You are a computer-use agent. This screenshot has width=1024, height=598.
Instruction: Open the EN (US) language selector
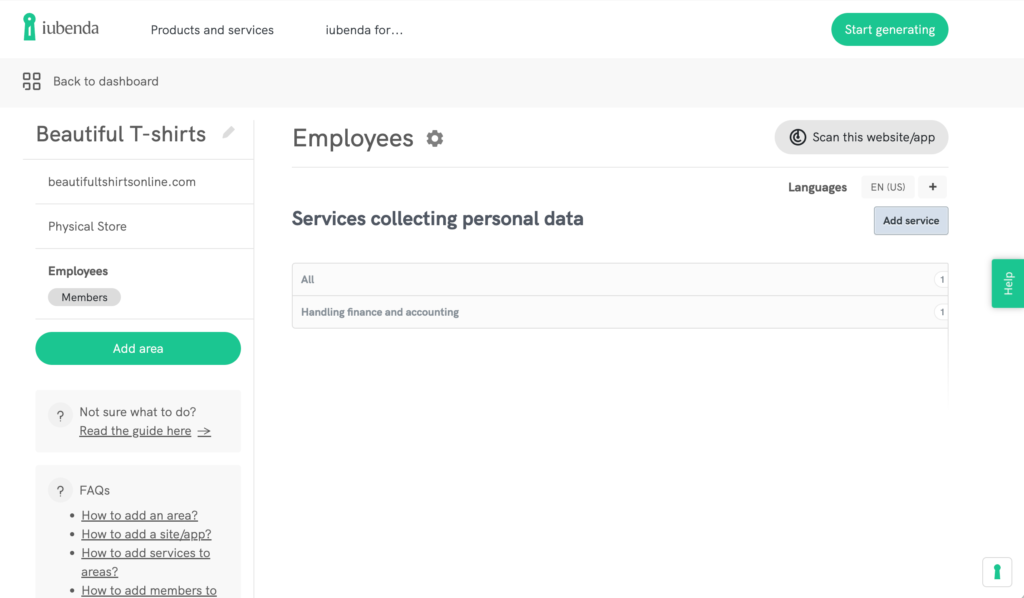(887, 187)
